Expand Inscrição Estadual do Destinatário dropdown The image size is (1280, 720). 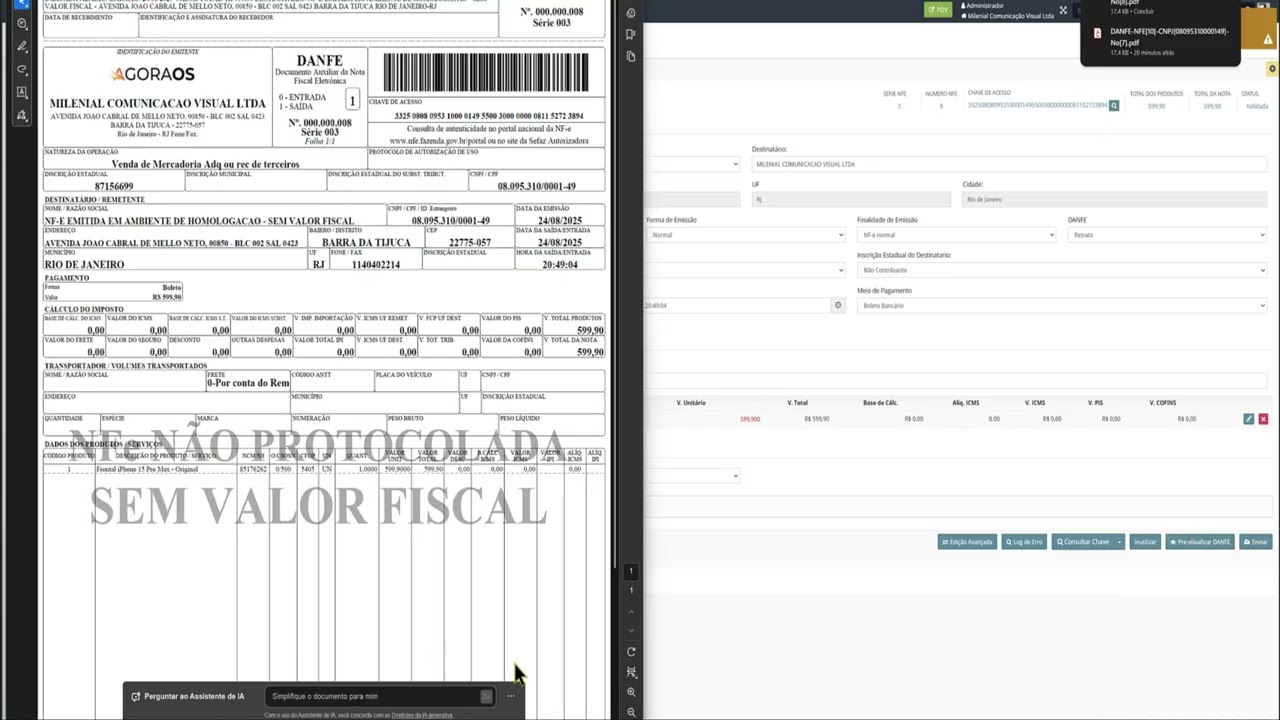1062,270
